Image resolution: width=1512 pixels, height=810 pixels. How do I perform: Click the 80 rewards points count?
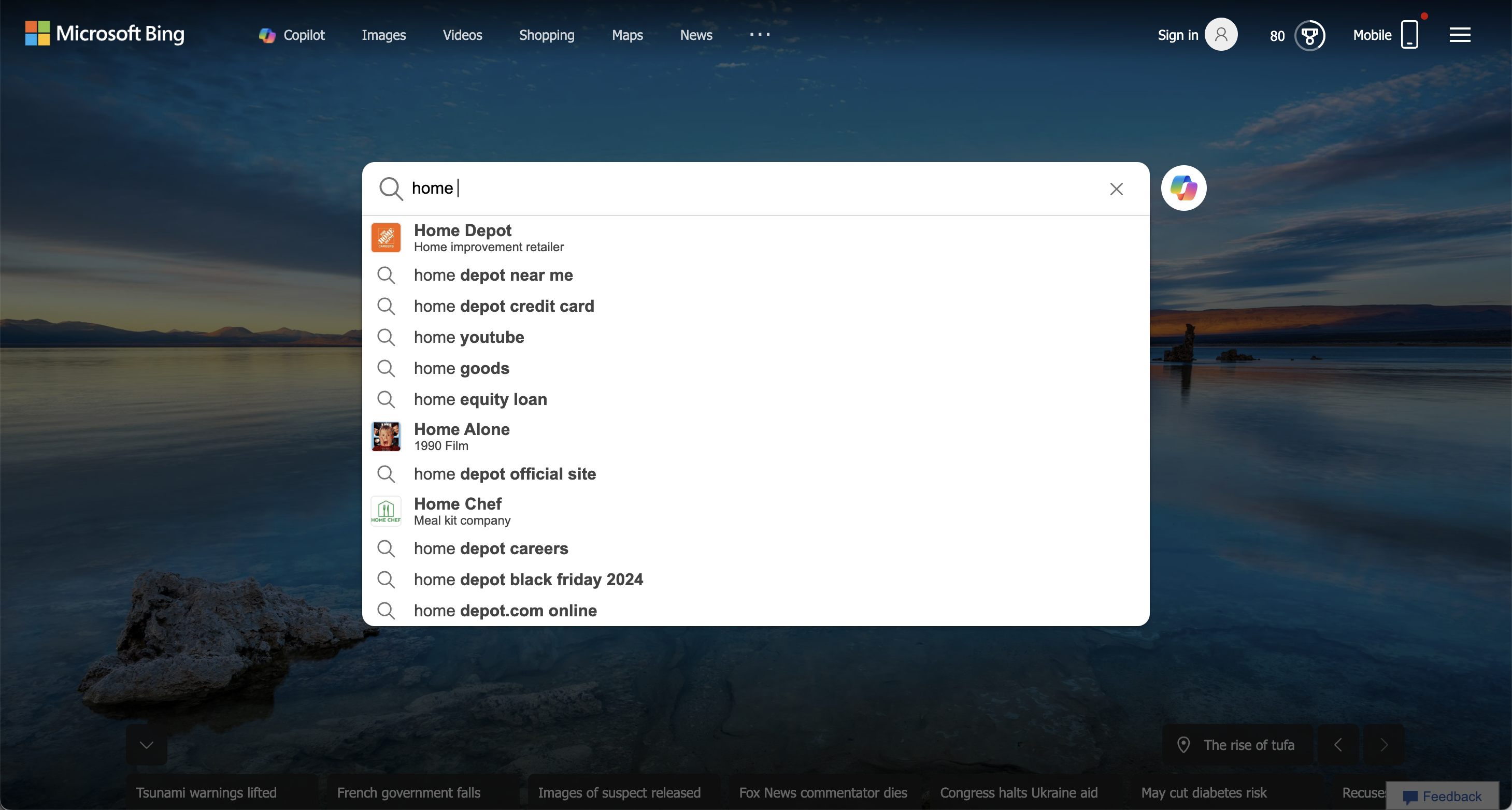pyautogui.click(x=1277, y=36)
